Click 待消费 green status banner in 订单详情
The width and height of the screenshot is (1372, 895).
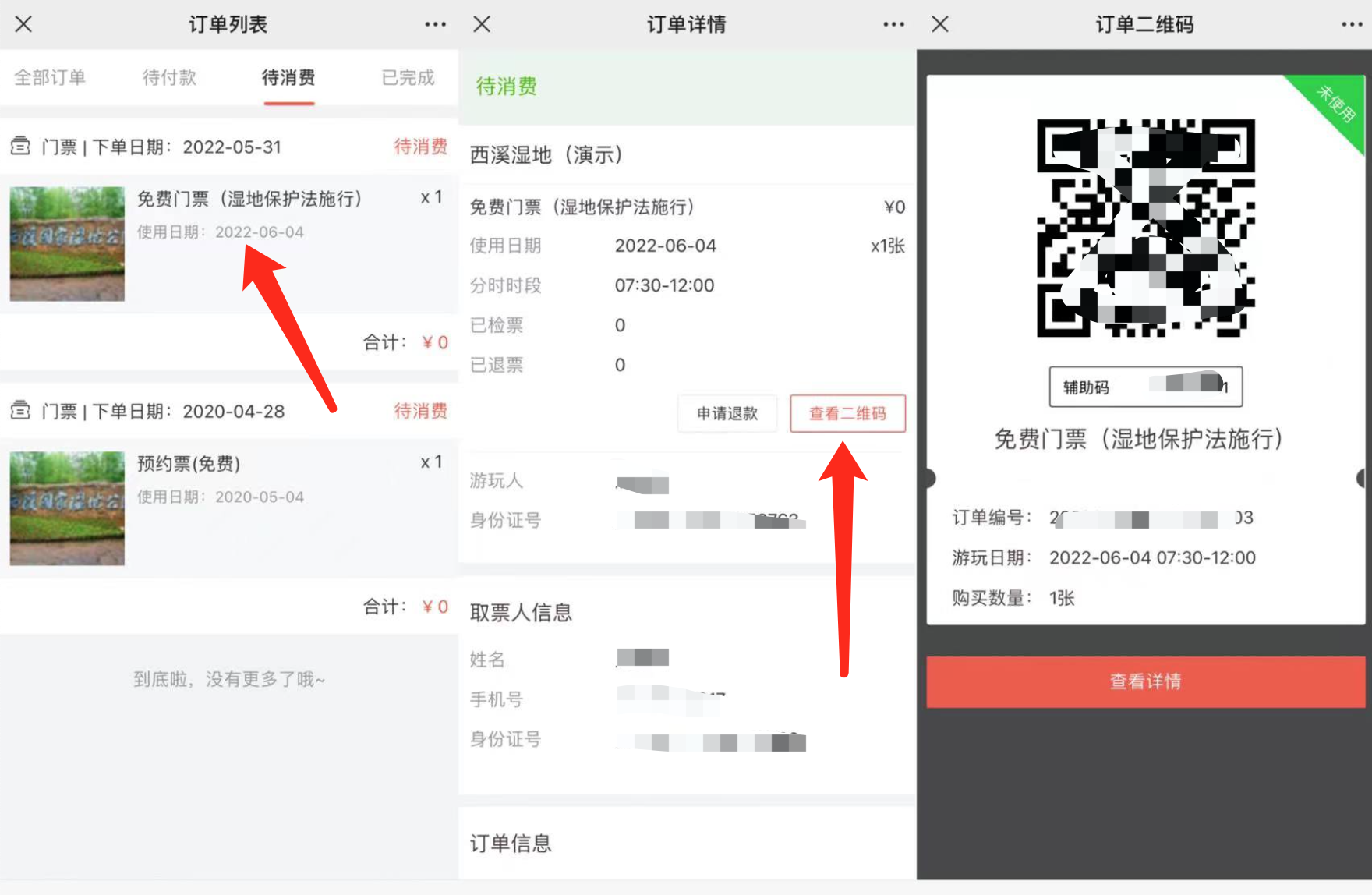[687, 87]
